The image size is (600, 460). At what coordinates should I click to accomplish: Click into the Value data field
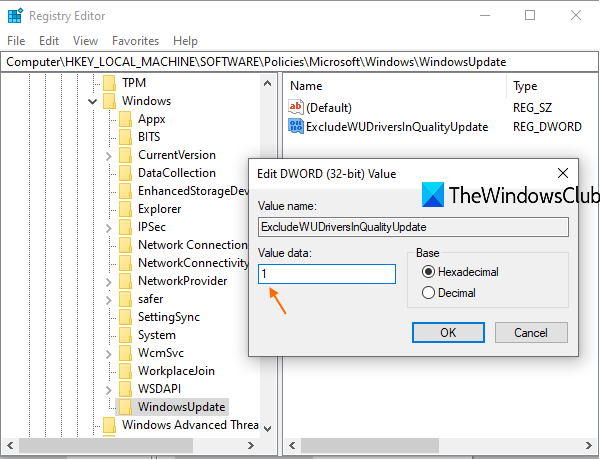[327, 274]
